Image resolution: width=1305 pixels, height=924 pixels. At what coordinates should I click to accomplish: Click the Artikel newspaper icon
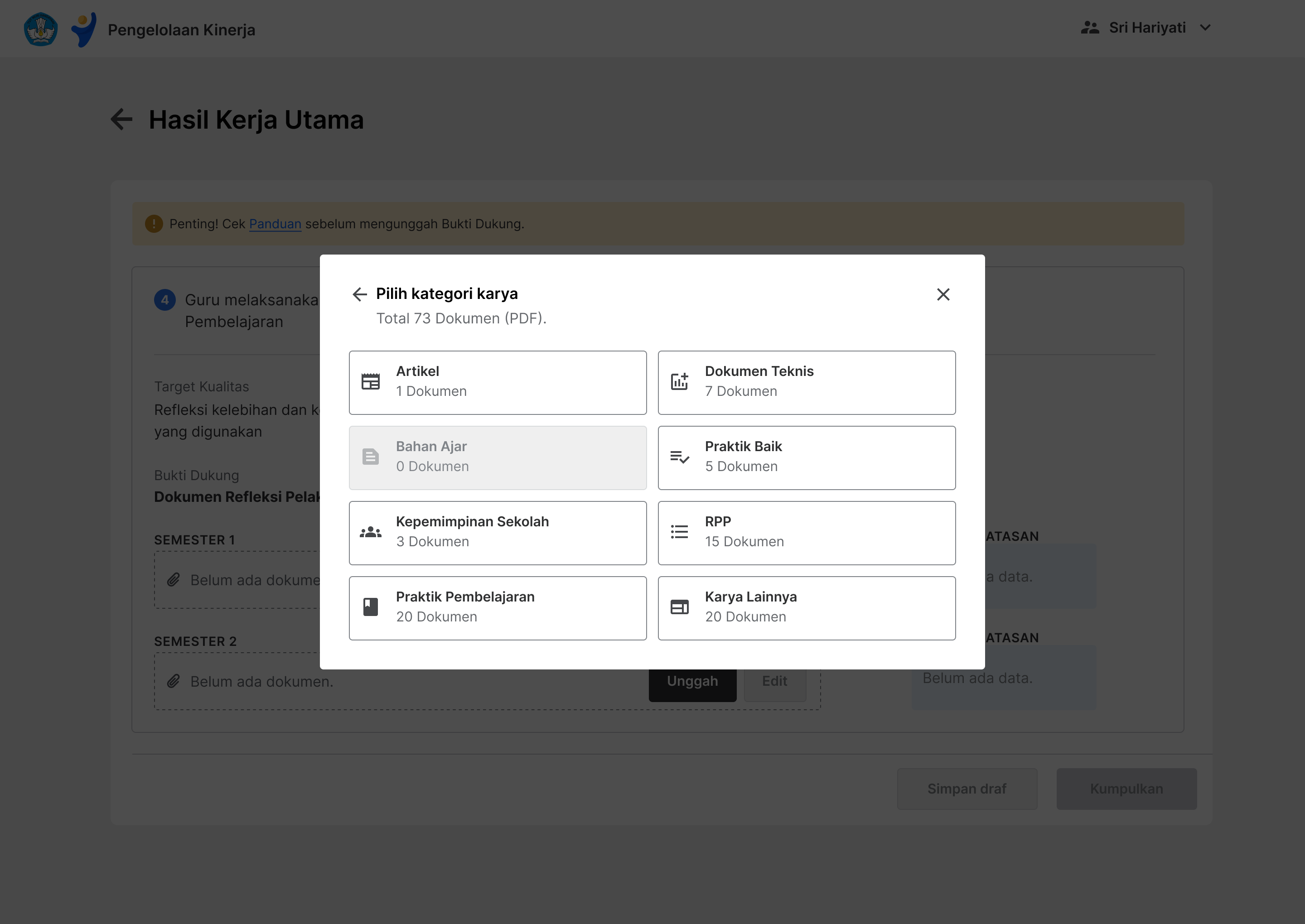click(371, 381)
